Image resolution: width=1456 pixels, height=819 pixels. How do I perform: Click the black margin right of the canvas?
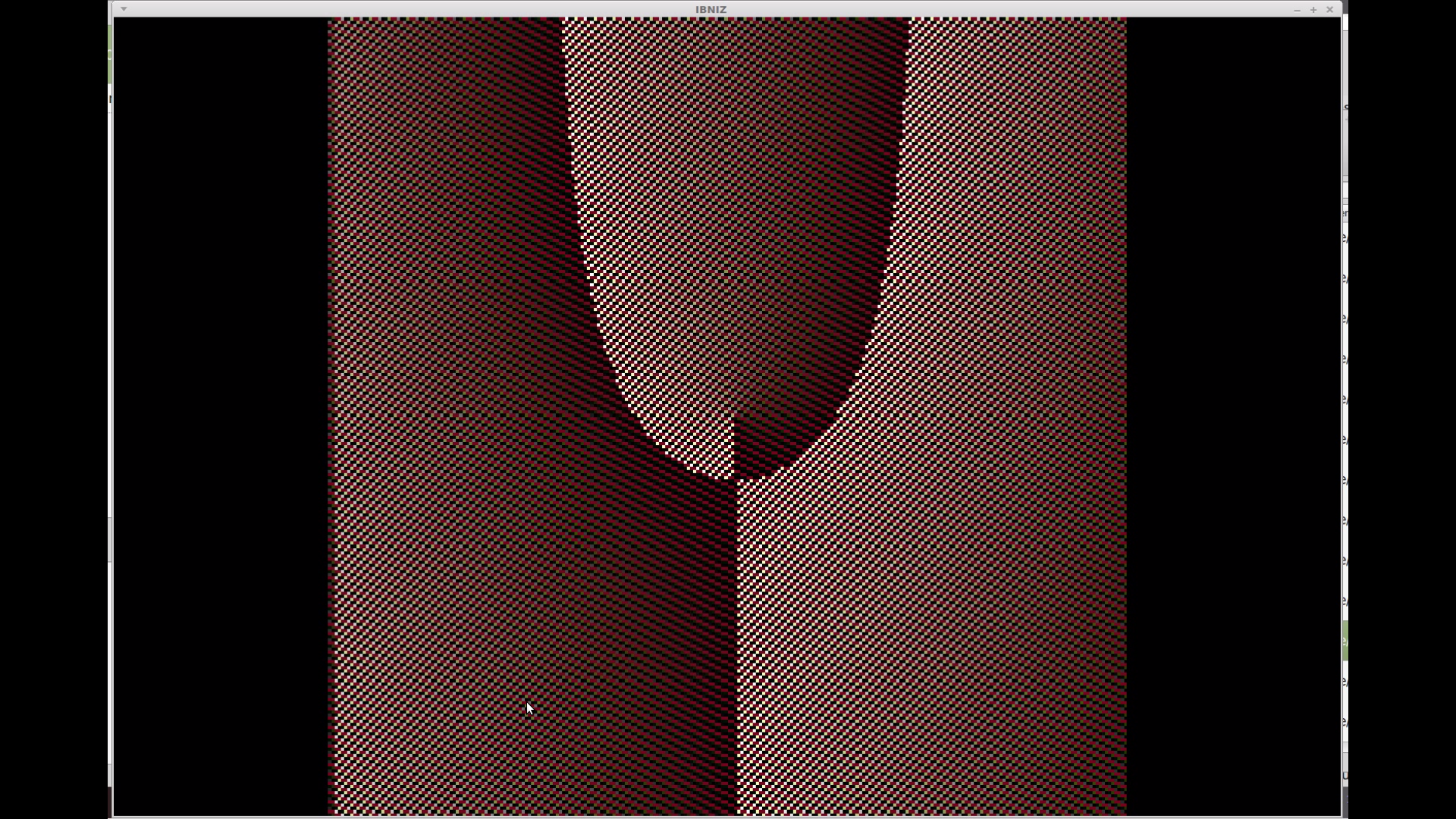point(1232,409)
